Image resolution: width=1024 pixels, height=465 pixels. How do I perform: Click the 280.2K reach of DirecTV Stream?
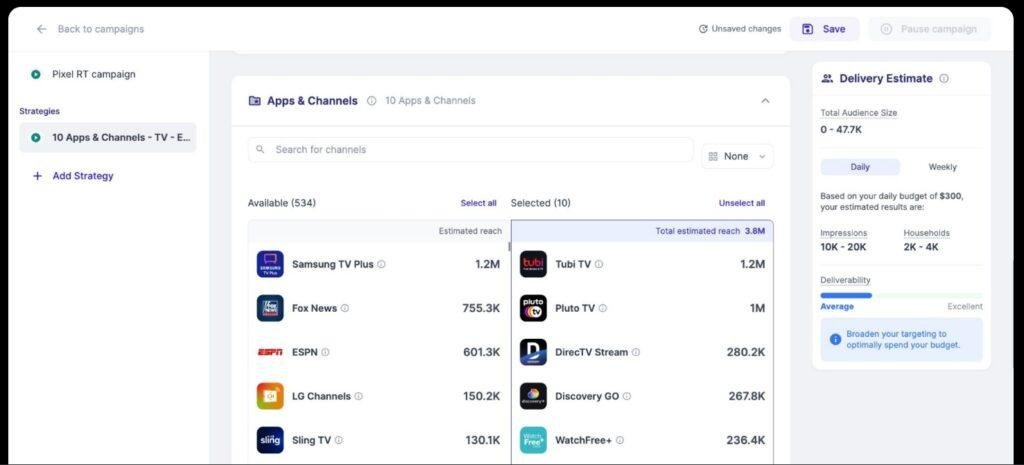[x=746, y=352]
